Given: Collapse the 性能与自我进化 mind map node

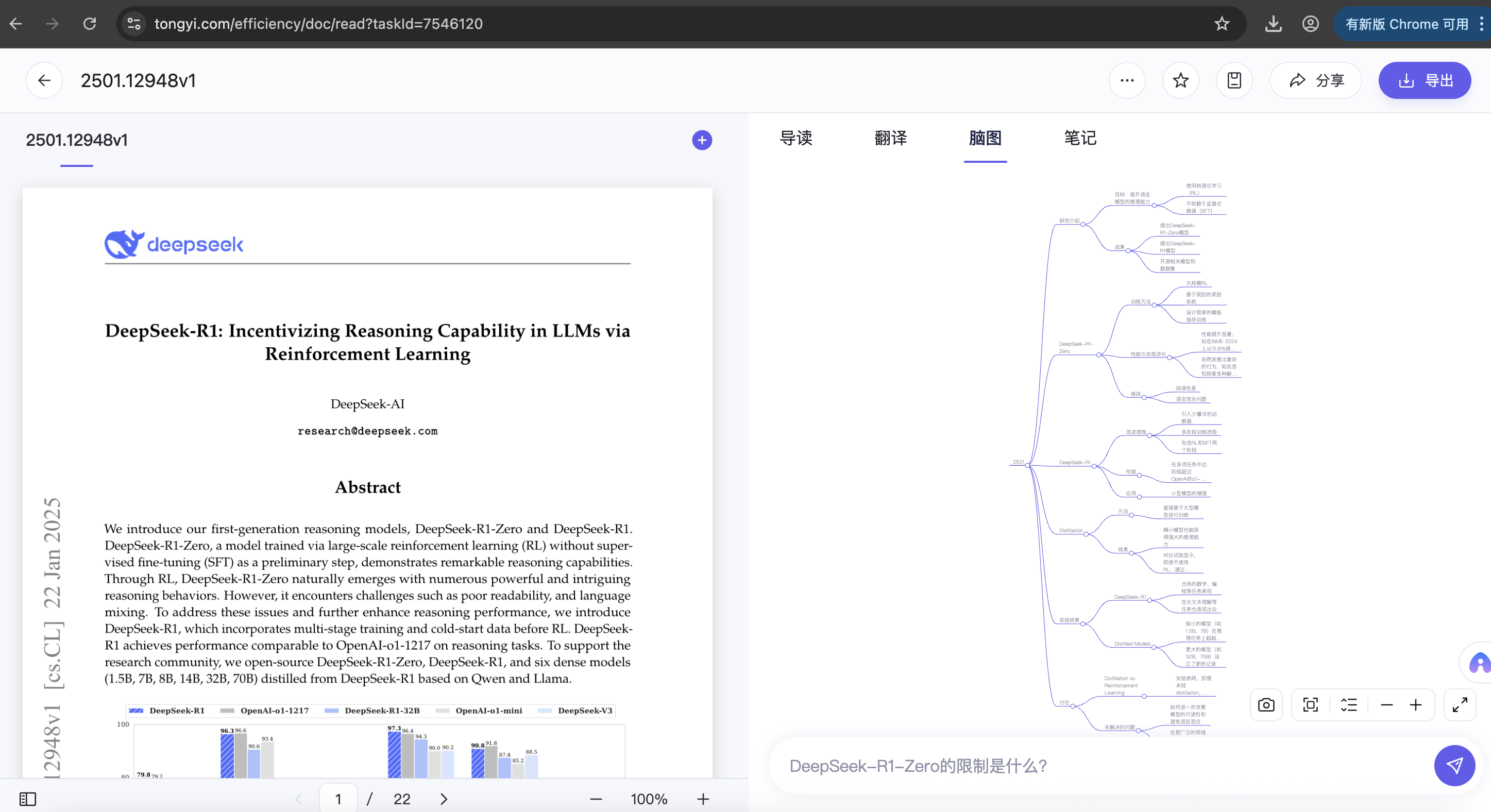Looking at the screenshot, I should [1169, 358].
